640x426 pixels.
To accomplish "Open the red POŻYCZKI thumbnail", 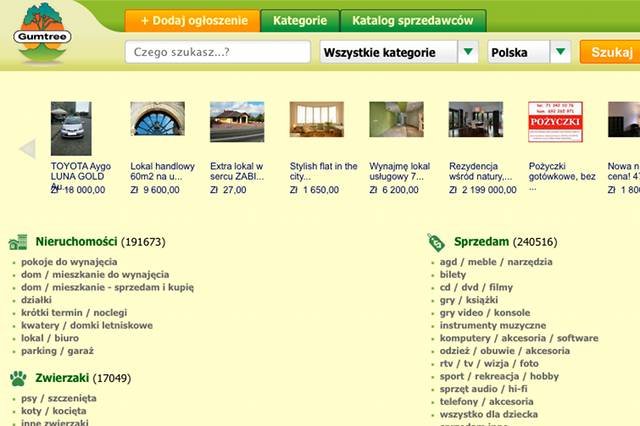I will tap(555, 122).
